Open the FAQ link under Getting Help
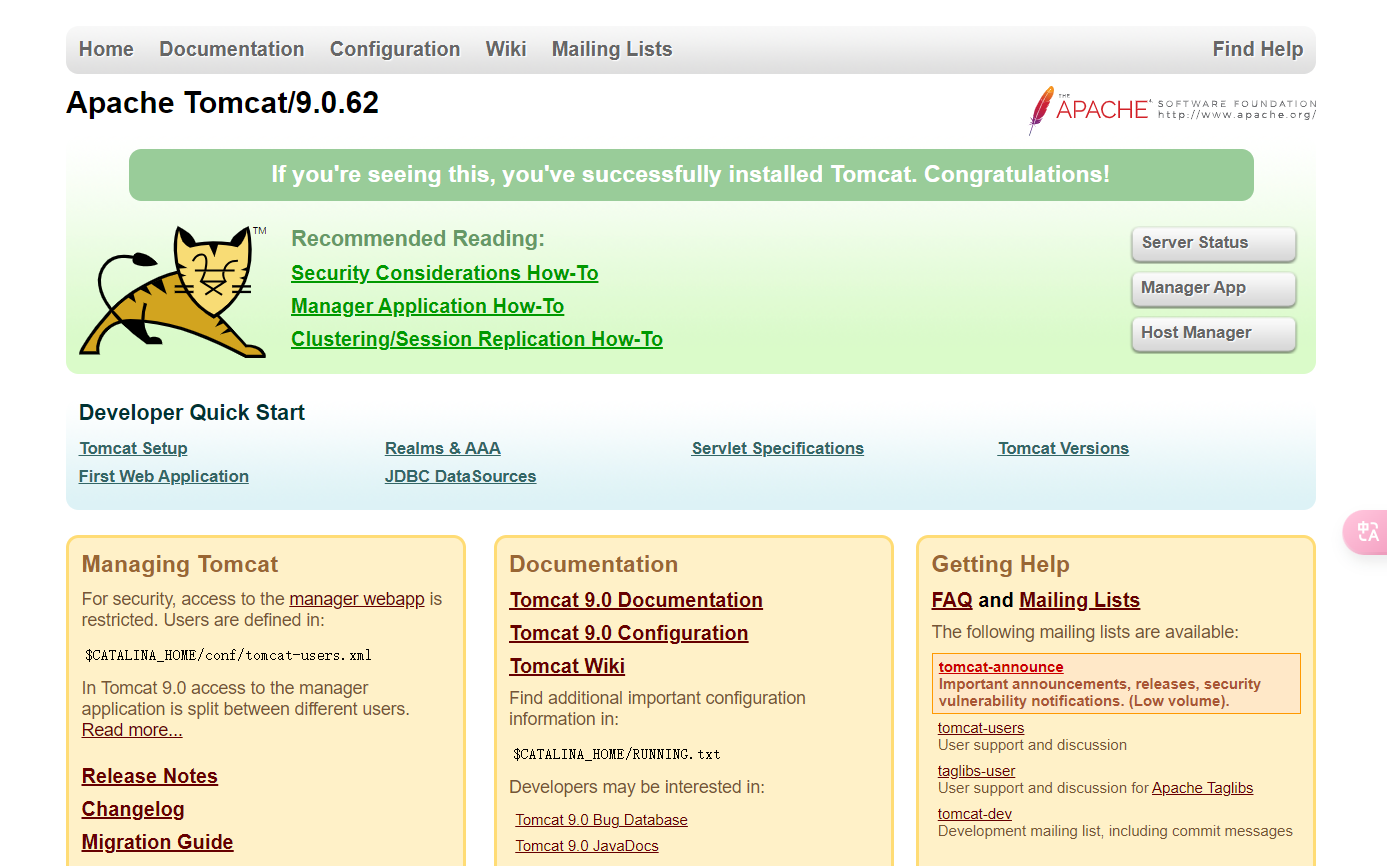1387x866 pixels. tap(952, 600)
